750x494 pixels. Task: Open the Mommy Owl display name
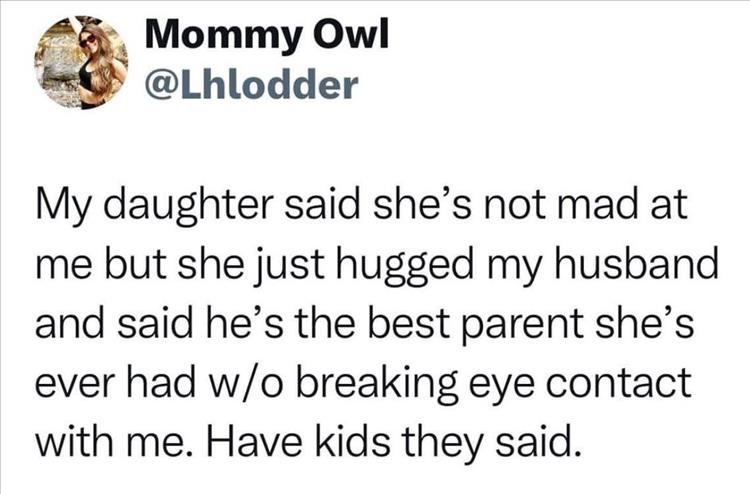(265, 38)
